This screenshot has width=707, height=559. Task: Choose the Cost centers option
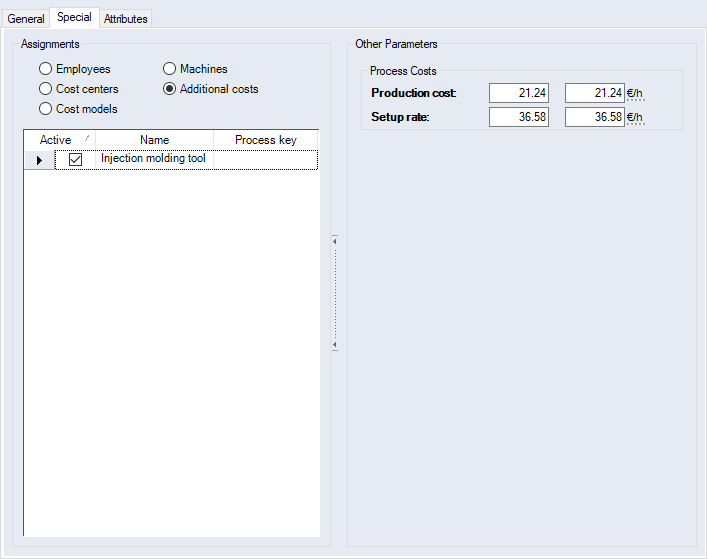click(x=45, y=89)
